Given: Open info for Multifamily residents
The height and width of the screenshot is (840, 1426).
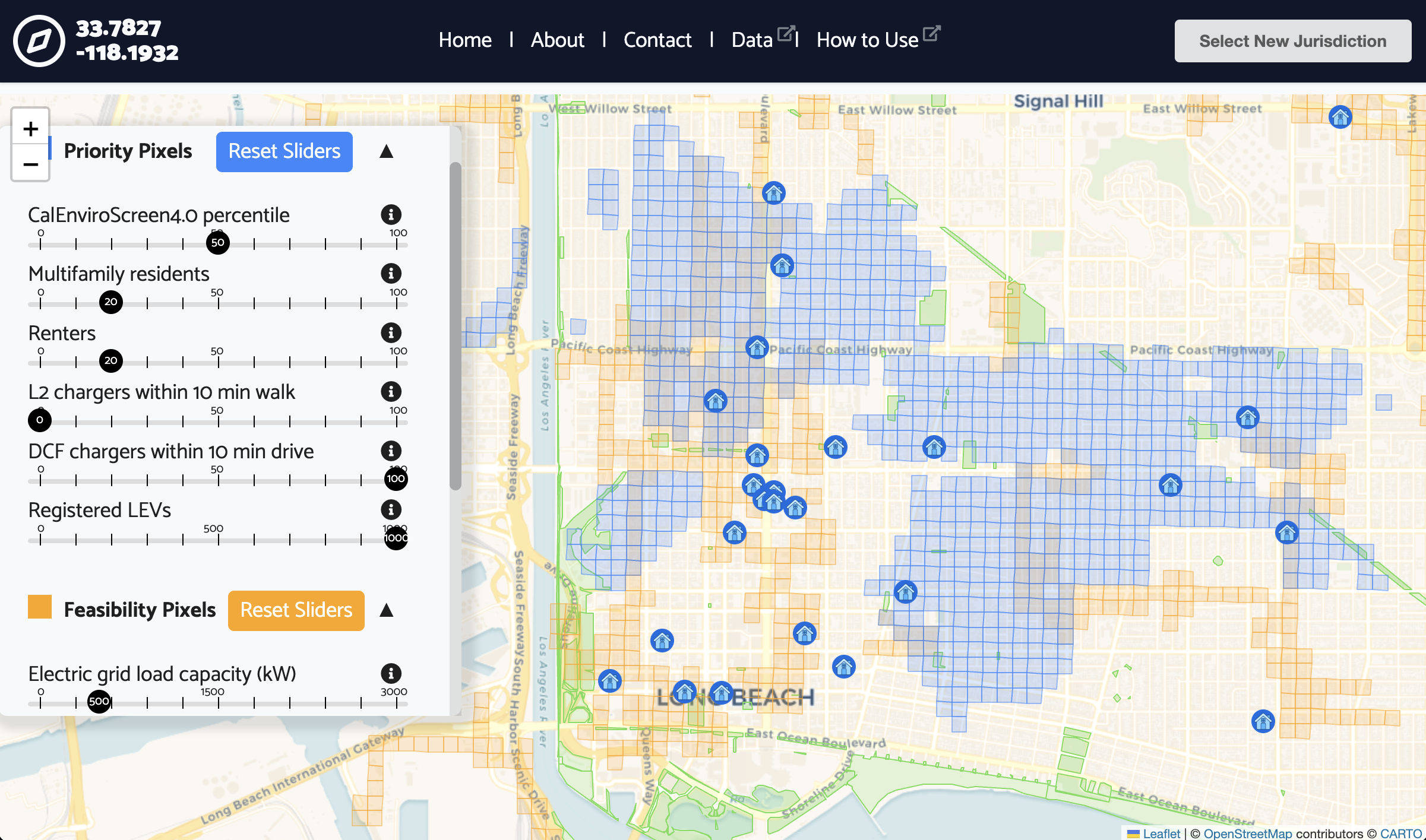Looking at the screenshot, I should (x=391, y=273).
